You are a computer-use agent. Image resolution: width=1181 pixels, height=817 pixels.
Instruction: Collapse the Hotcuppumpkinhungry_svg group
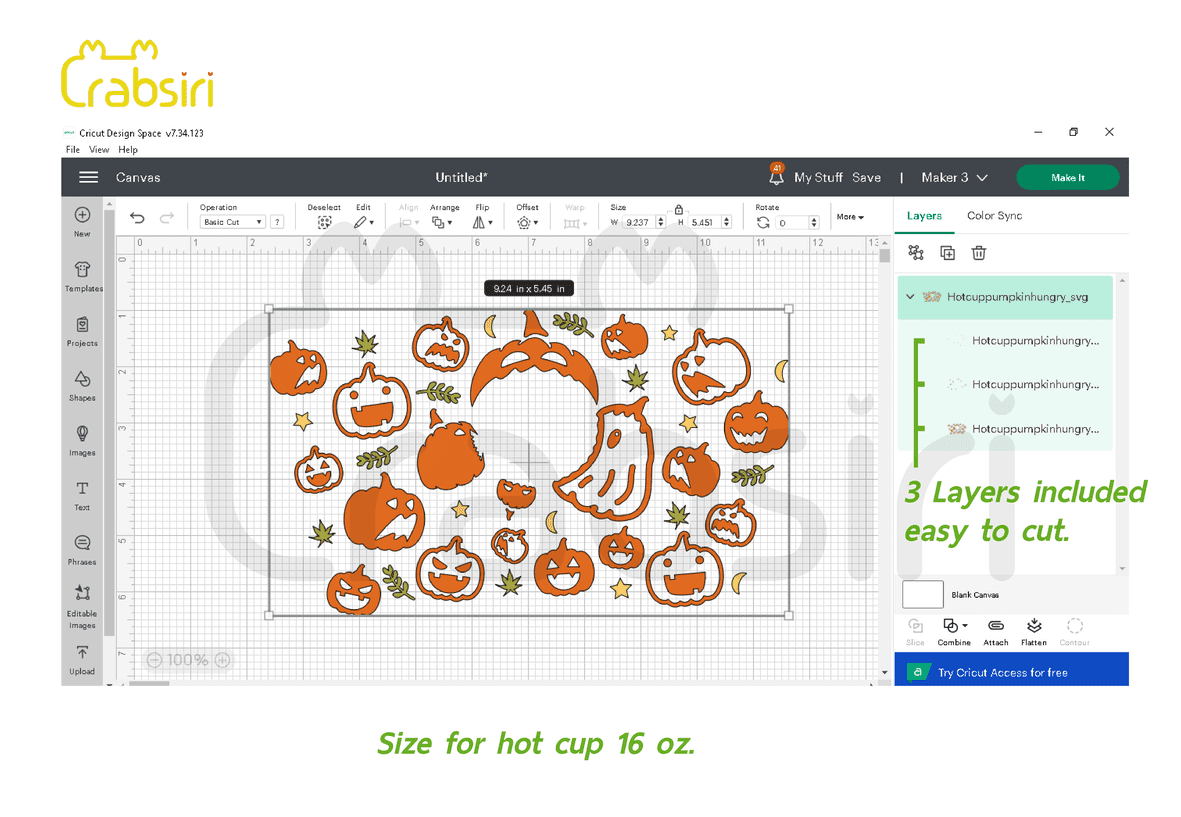[910, 297]
